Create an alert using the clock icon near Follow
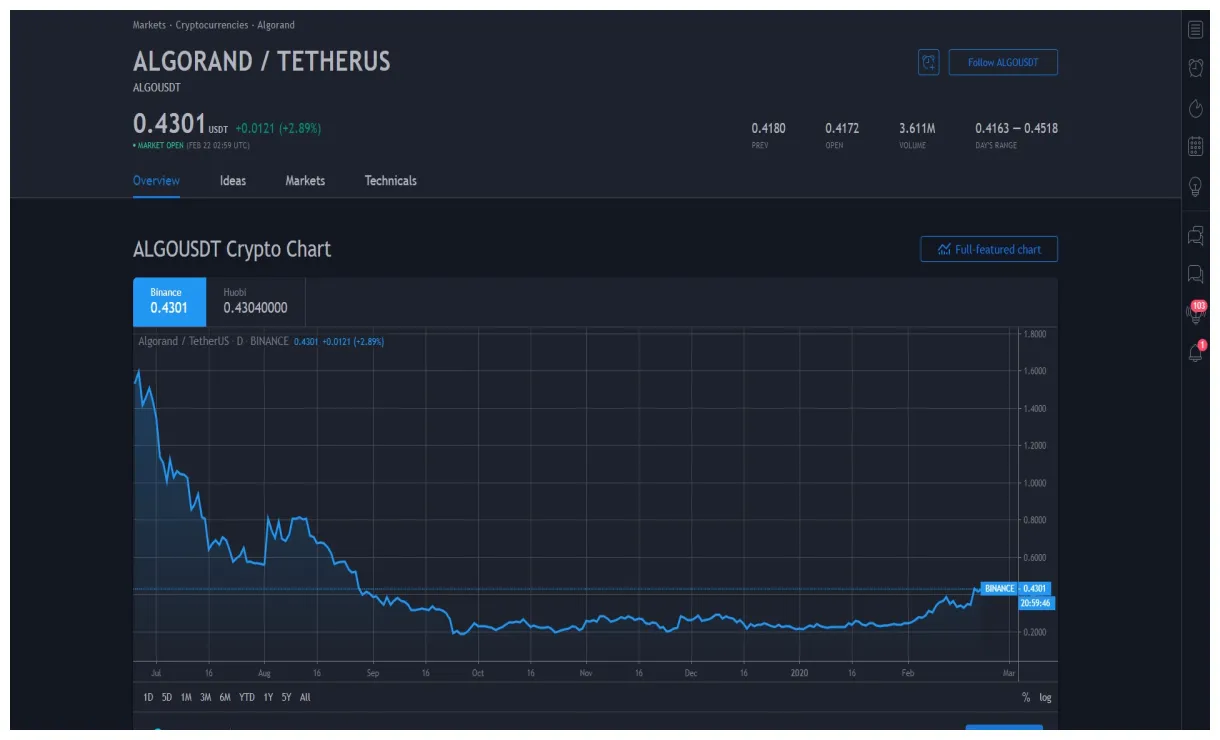 (x=928, y=61)
